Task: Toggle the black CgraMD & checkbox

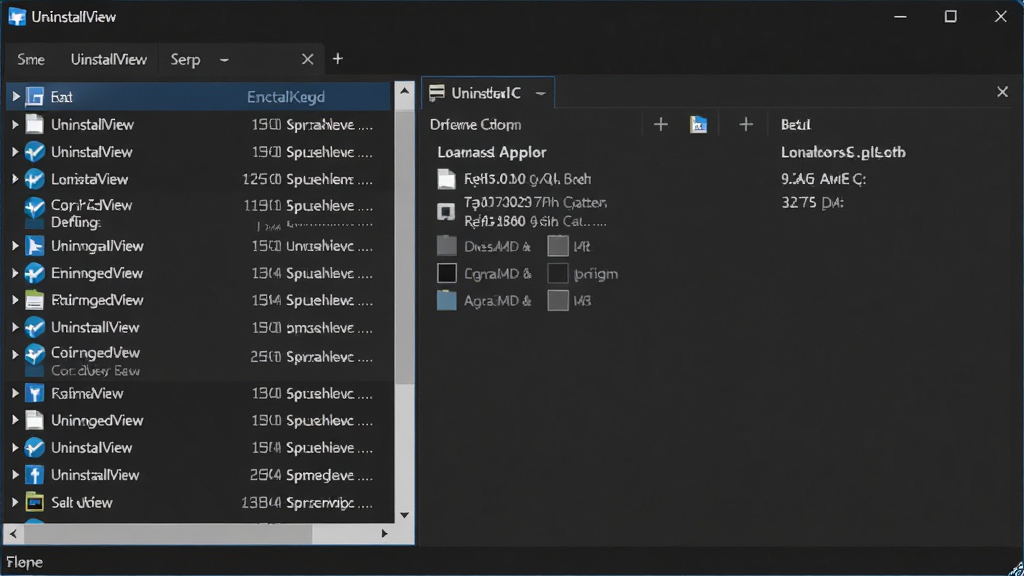Action: (x=447, y=273)
